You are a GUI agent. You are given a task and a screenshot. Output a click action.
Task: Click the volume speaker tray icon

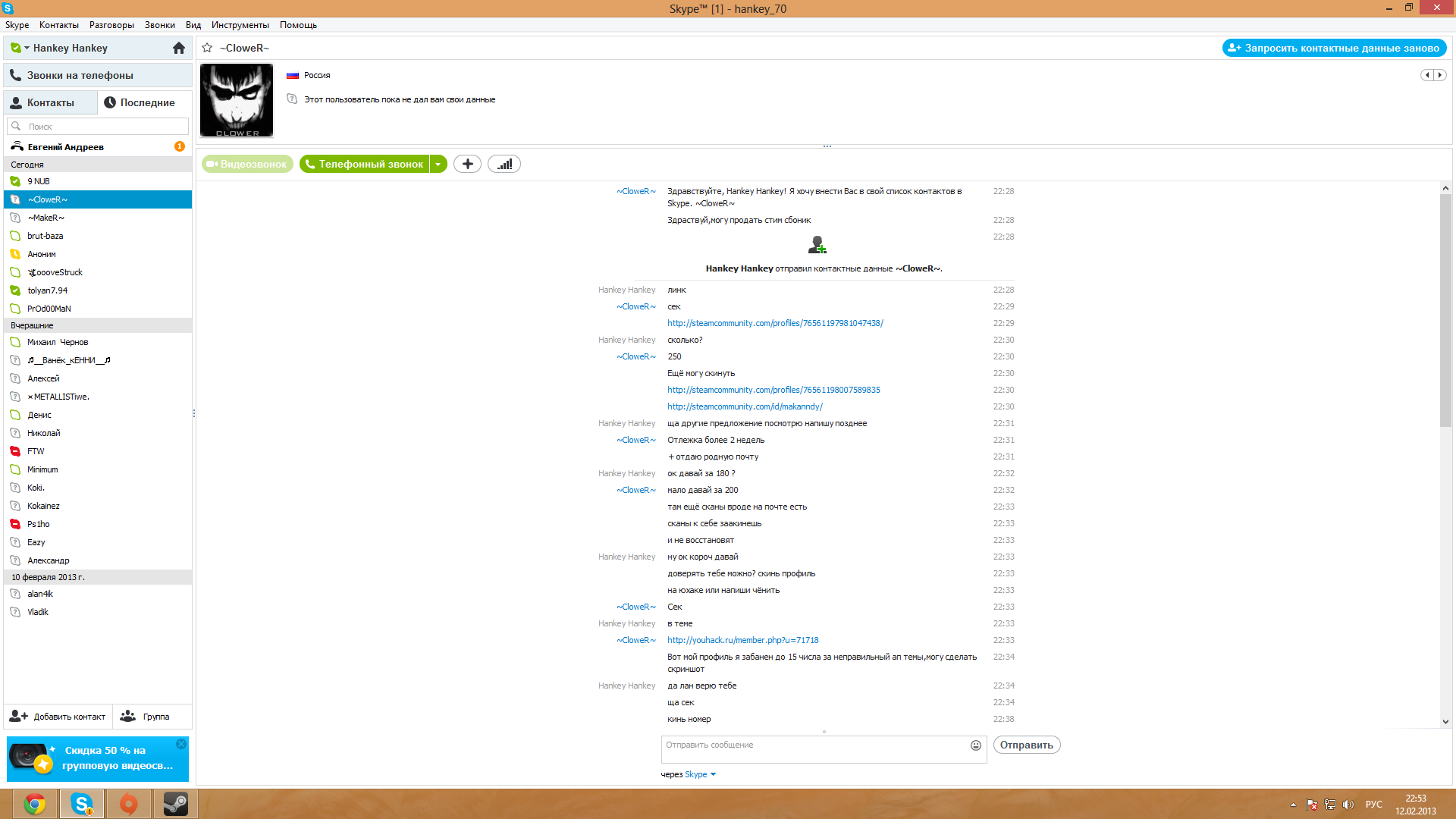click(1348, 805)
